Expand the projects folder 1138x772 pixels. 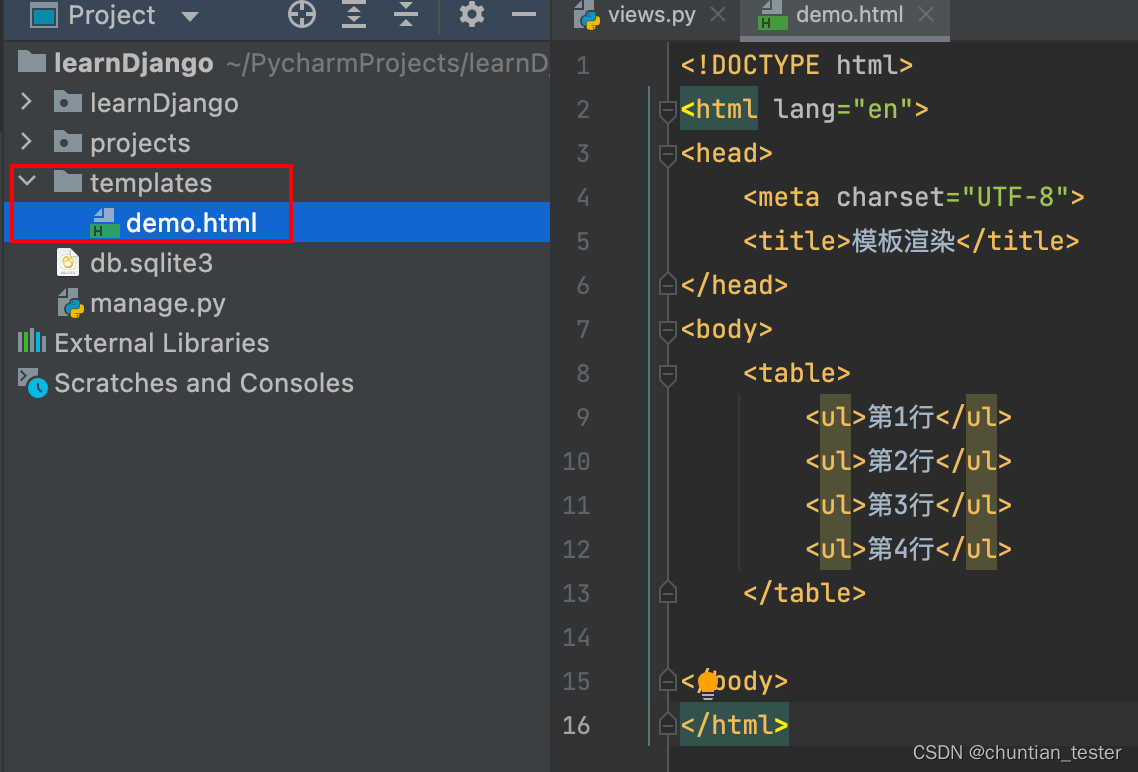click(24, 142)
